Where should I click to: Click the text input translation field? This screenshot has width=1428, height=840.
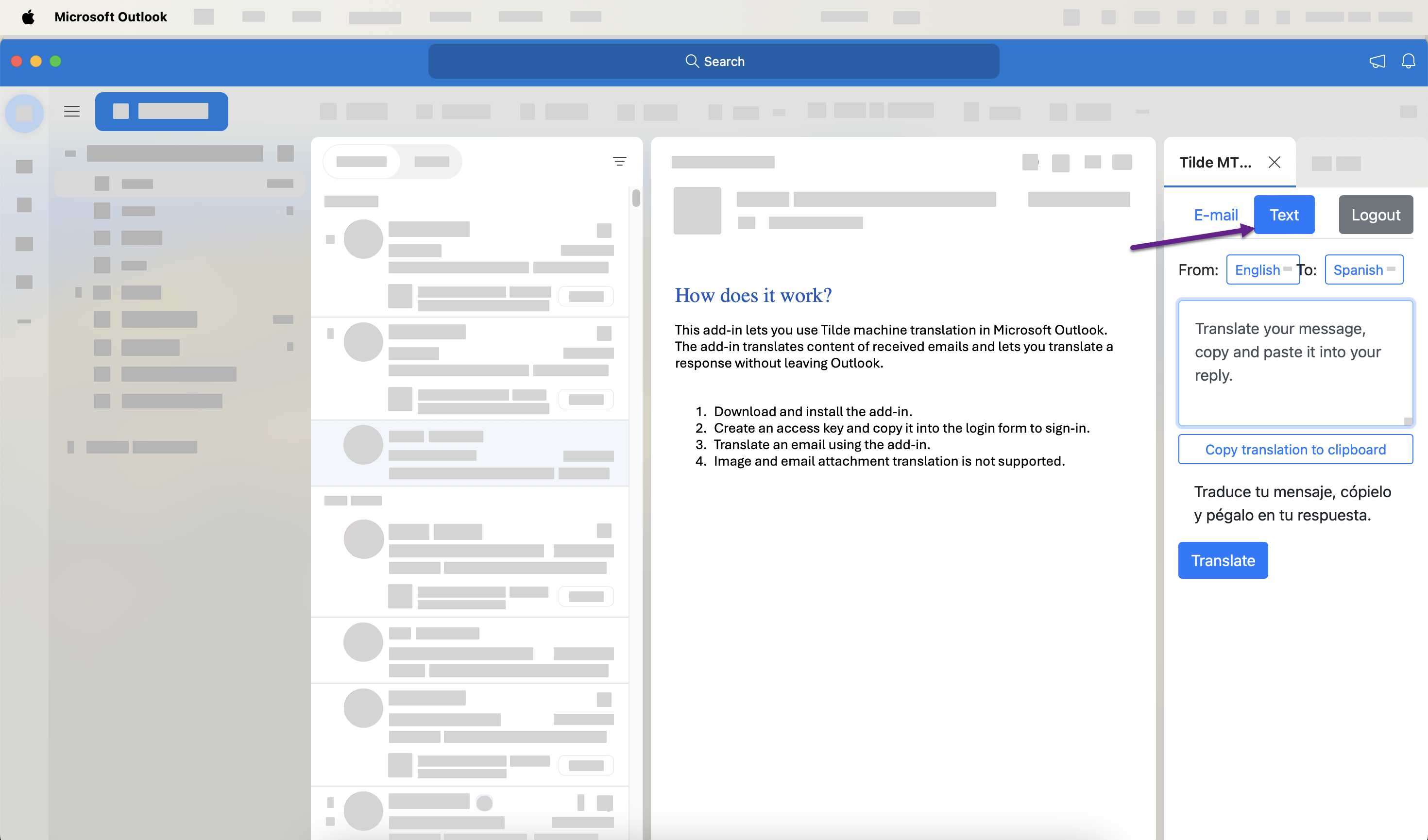(1295, 362)
